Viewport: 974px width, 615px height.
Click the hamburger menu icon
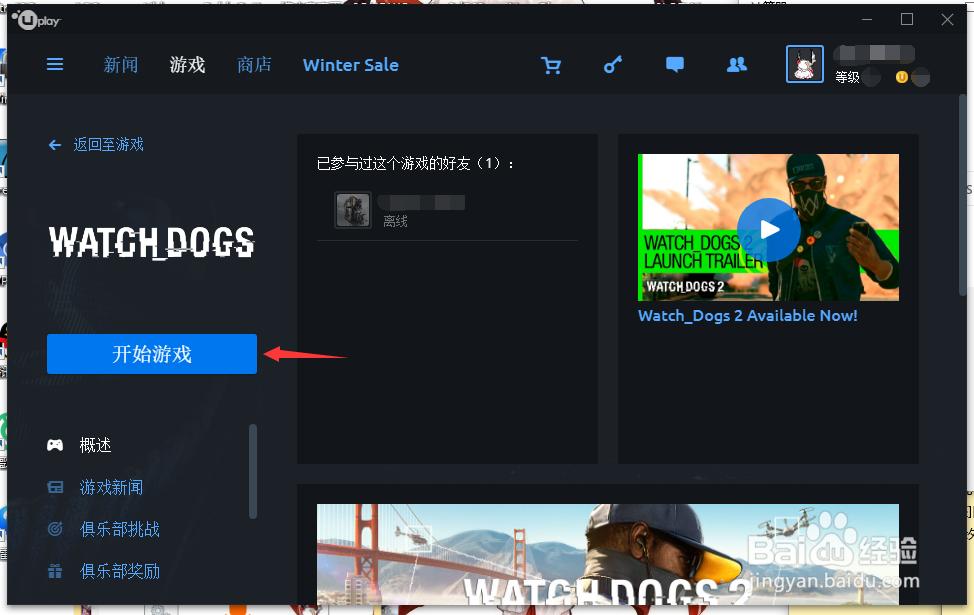pyautogui.click(x=55, y=64)
